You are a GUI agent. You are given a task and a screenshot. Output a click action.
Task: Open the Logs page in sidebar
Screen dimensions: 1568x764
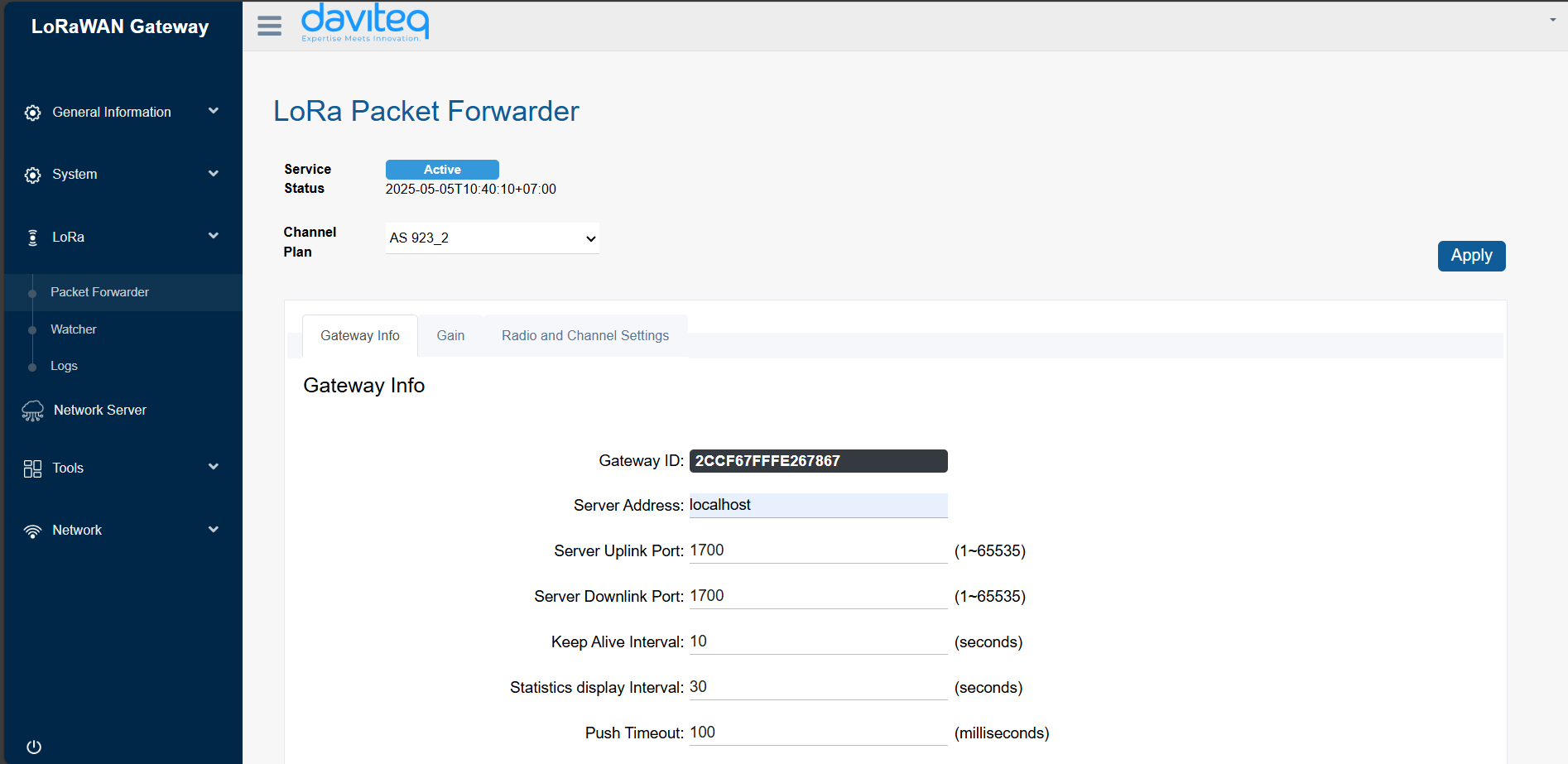click(x=64, y=366)
